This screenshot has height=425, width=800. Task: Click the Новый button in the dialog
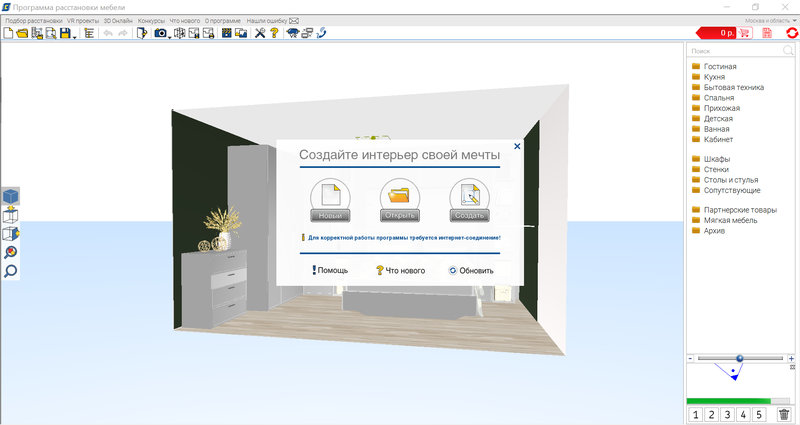coord(330,216)
